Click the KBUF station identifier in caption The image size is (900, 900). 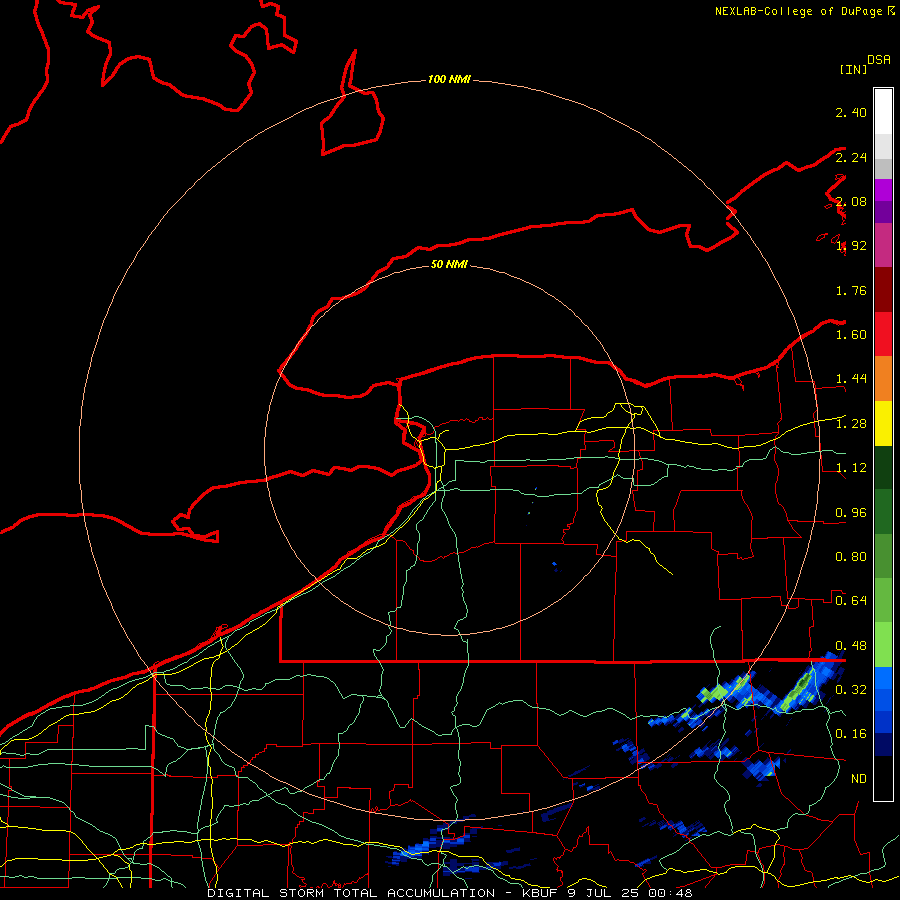click(x=539, y=893)
